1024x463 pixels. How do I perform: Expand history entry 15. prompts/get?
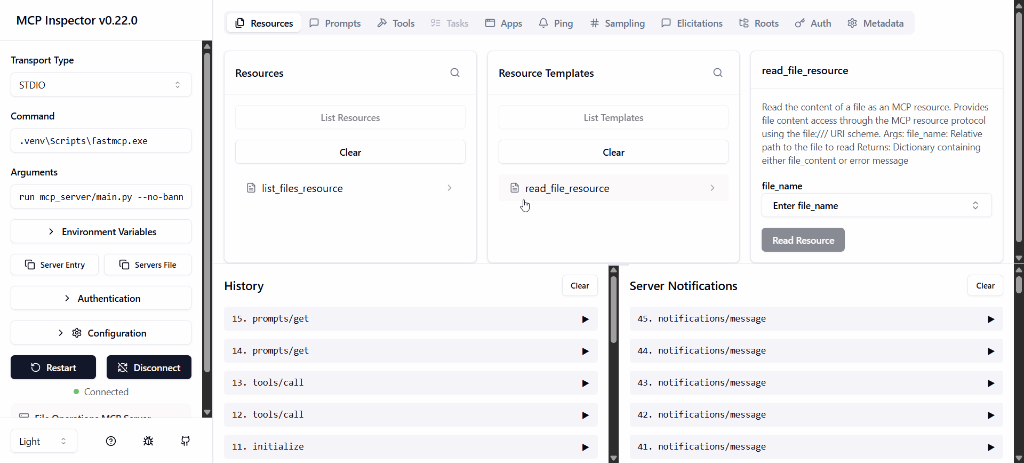point(411,319)
